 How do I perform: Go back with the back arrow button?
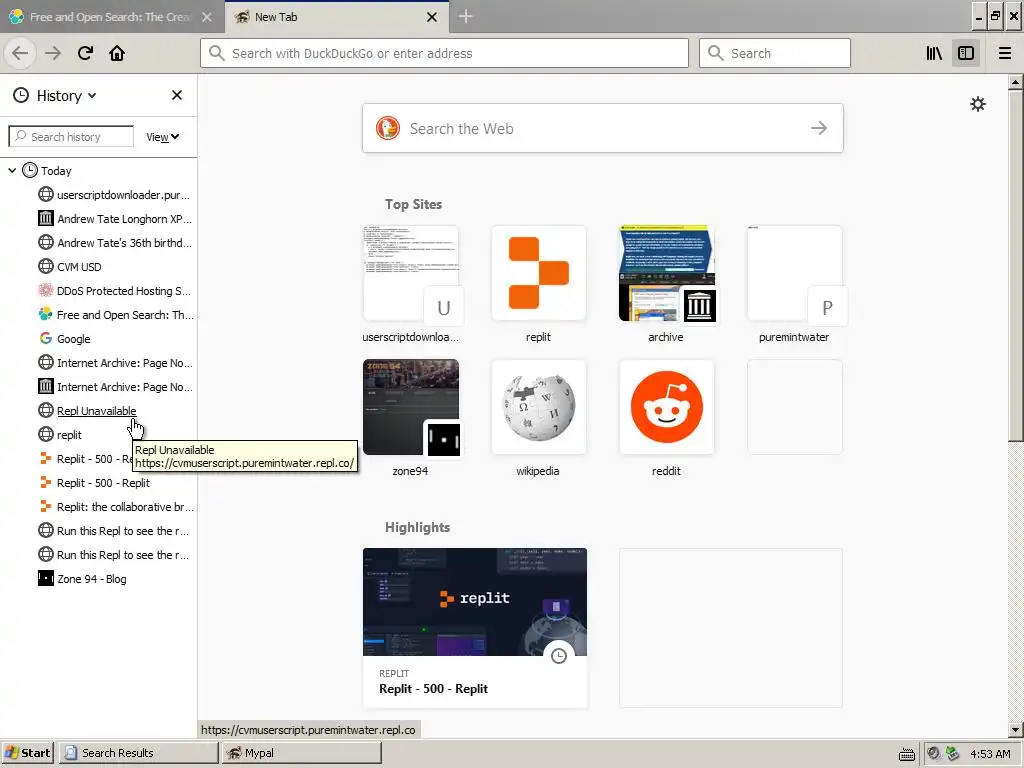(20, 53)
